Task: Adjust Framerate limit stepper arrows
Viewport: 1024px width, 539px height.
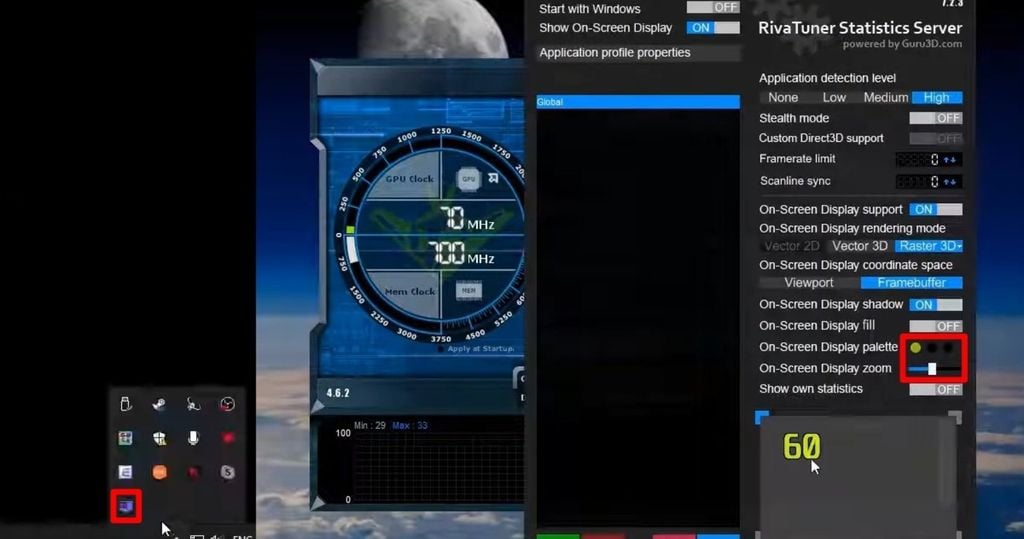Action: pos(951,160)
